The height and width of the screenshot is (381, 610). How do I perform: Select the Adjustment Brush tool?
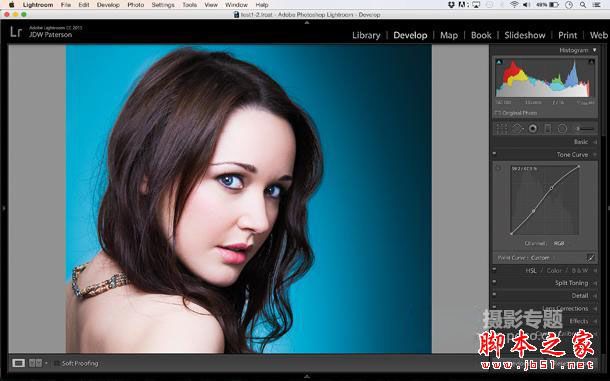[x=585, y=129]
